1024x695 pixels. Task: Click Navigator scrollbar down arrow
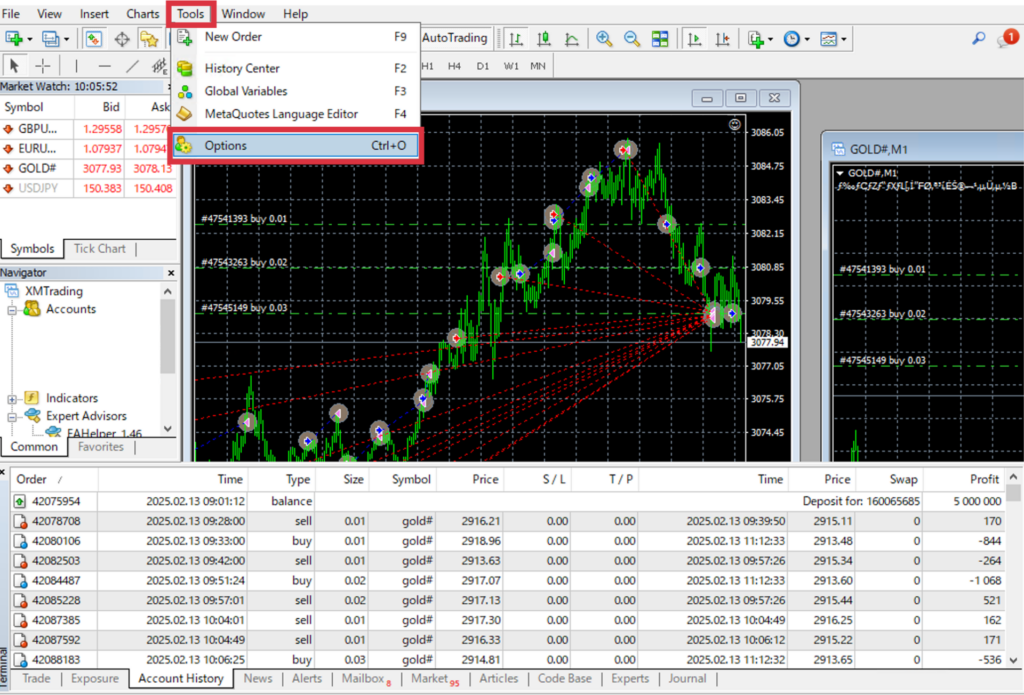pos(168,429)
